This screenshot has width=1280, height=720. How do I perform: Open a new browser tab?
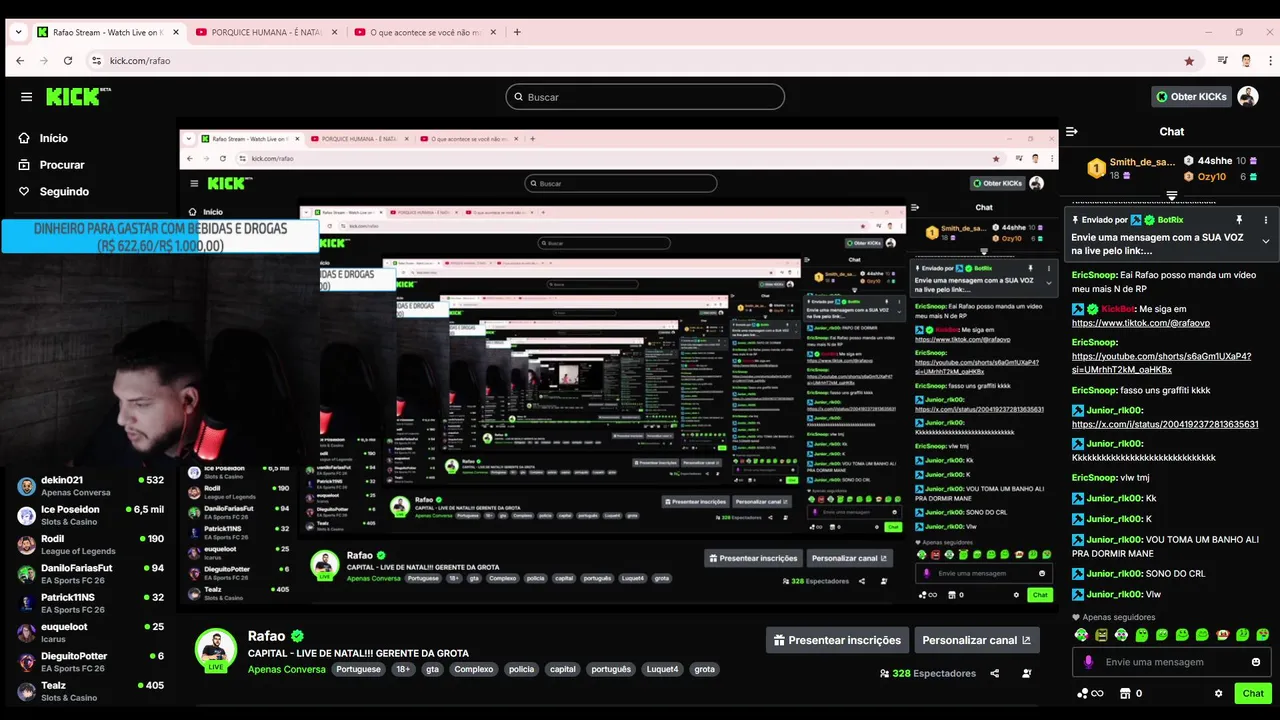(517, 32)
